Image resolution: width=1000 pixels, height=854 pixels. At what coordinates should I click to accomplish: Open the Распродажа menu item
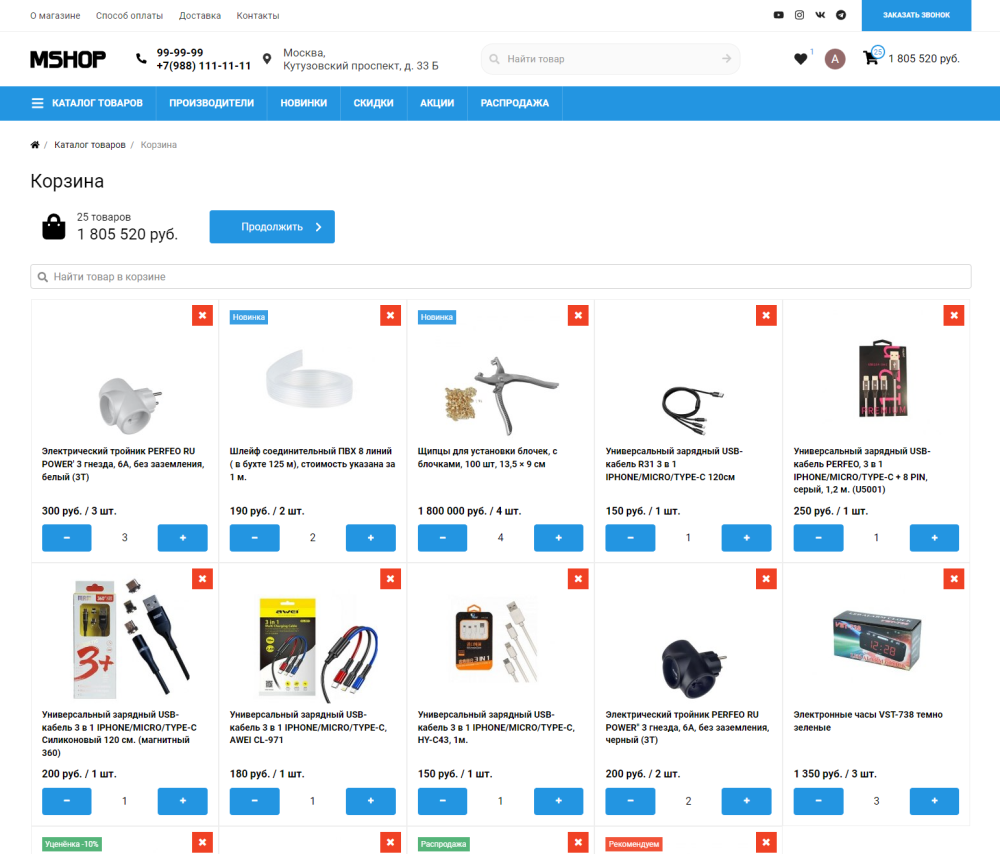[x=515, y=103]
